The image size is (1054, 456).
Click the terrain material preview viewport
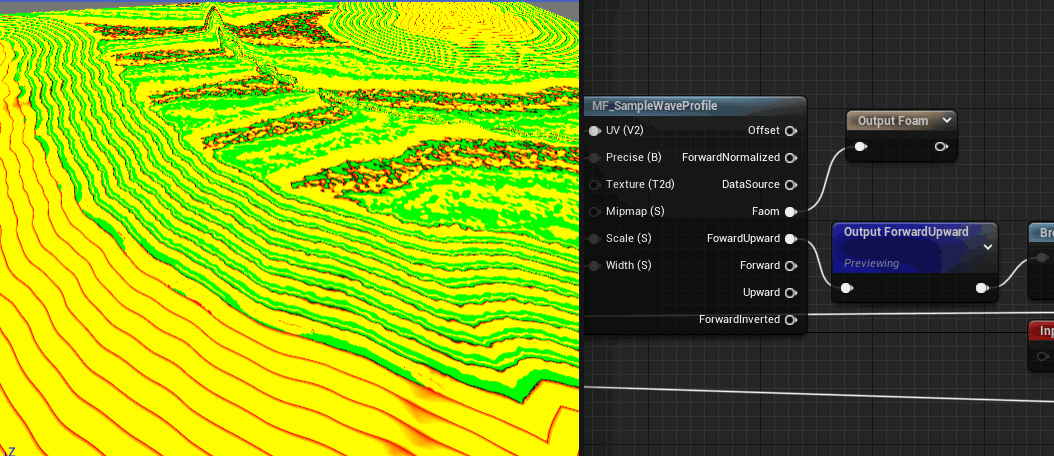pos(289,228)
